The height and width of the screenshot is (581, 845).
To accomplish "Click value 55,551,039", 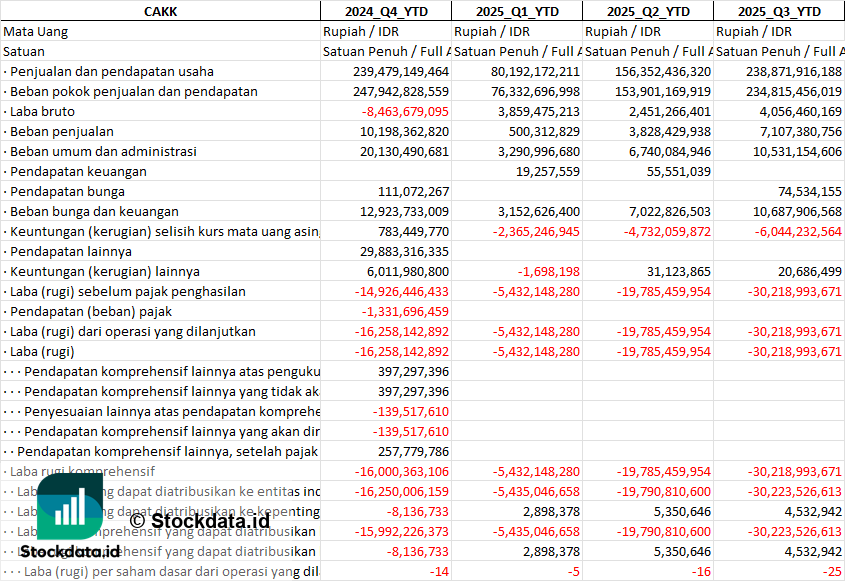I will tap(679, 171).
